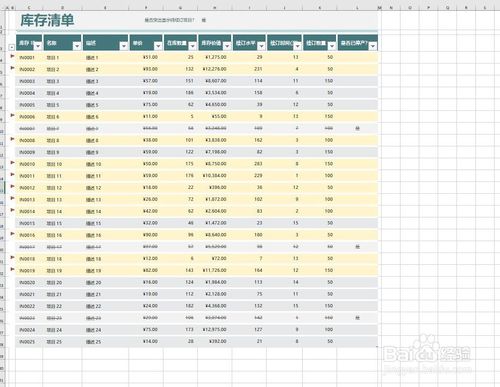
Task: Select the description cell 描述 12
Action: 105,188
